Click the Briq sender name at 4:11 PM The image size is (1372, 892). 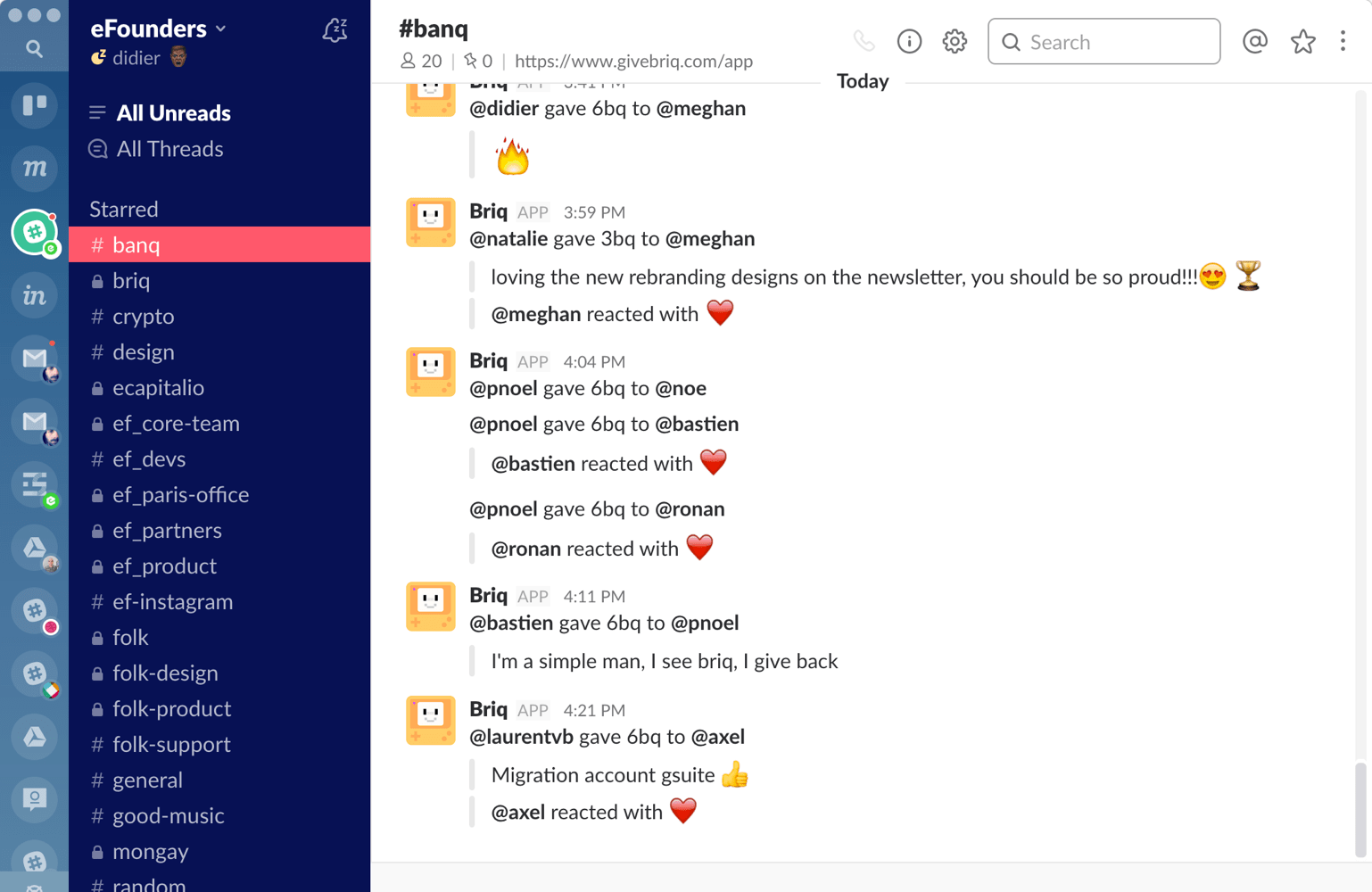[488, 595]
